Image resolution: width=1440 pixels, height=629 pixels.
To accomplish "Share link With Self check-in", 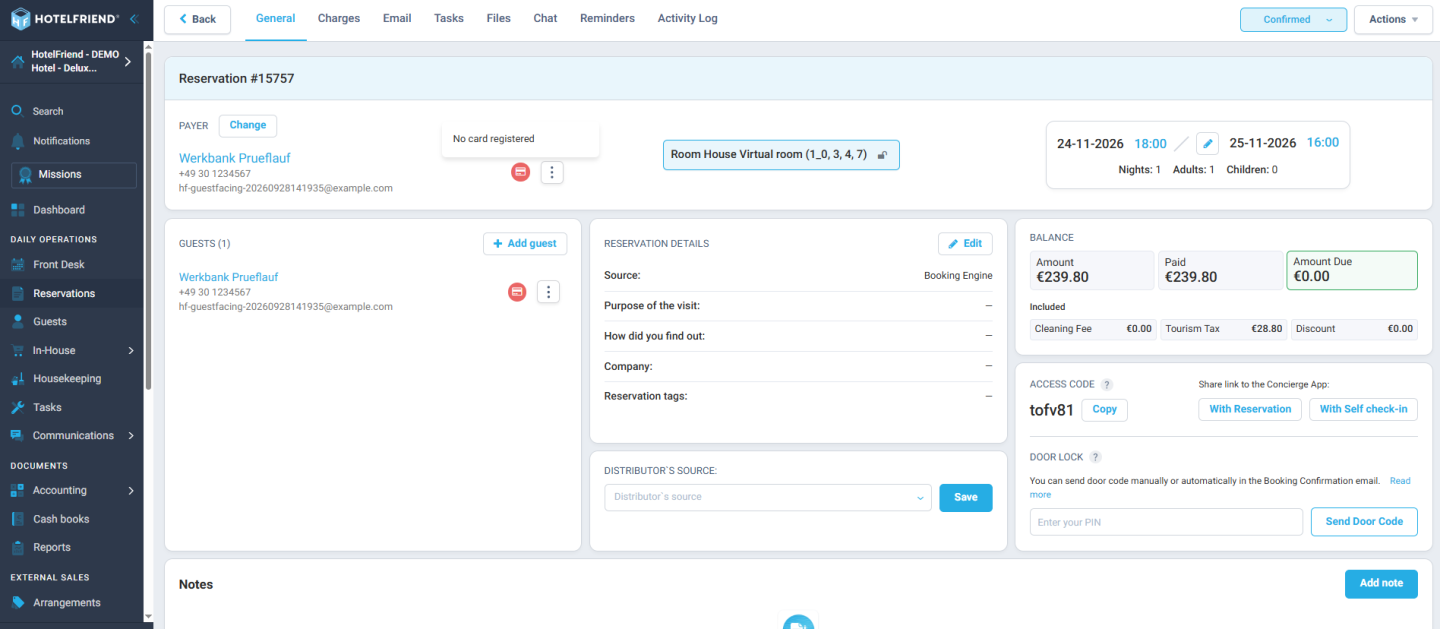I will (1363, 409).
